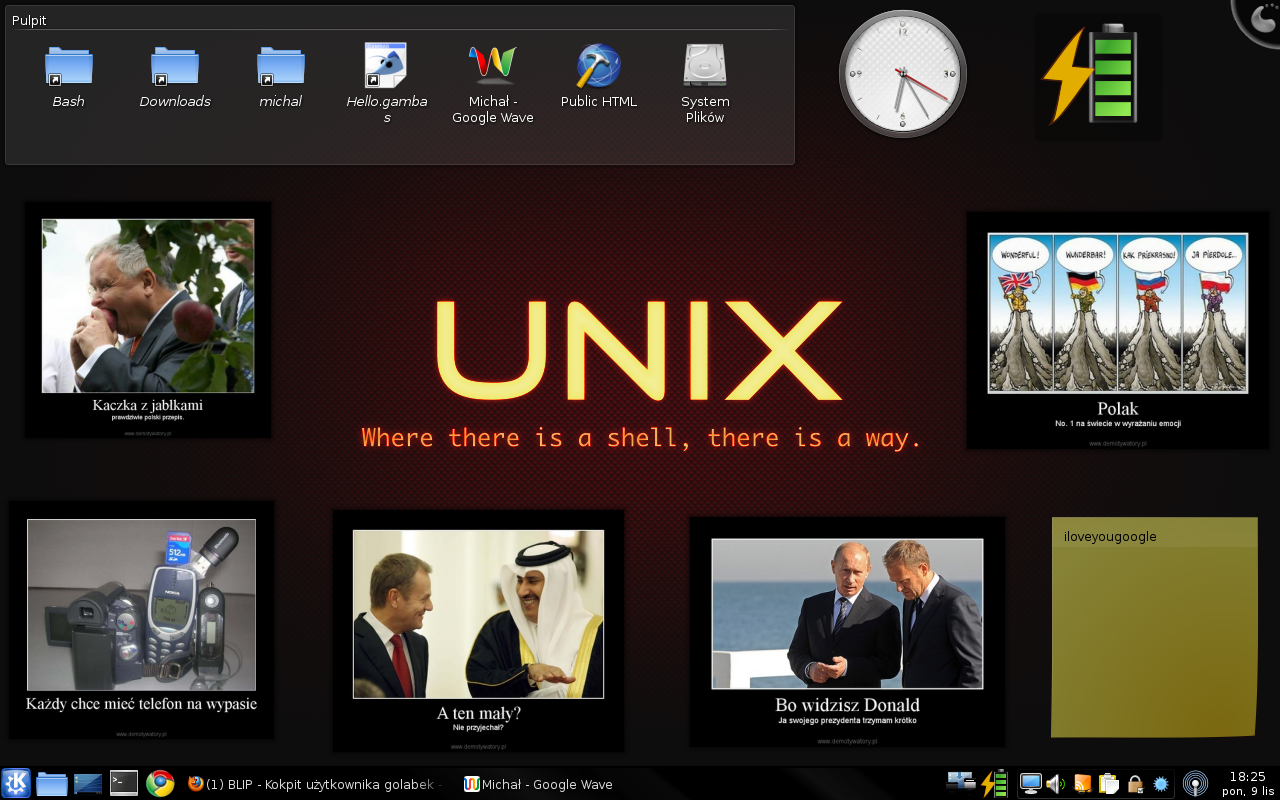Open the Kaczka z jabłkami picture
The width and height of the screenshot is (1280, 800).
(148, 320)
